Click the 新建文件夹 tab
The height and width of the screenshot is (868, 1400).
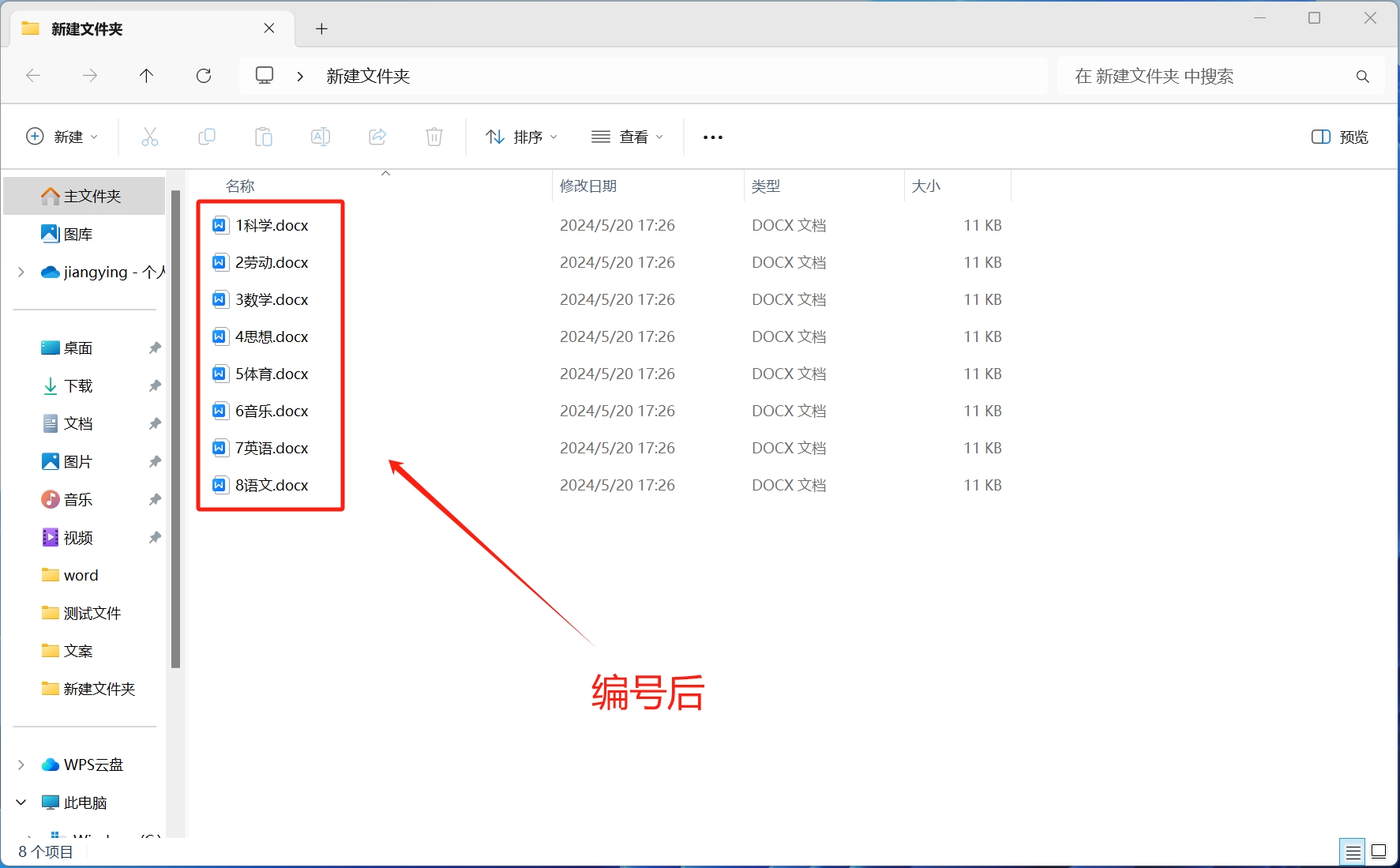(85, 28)
